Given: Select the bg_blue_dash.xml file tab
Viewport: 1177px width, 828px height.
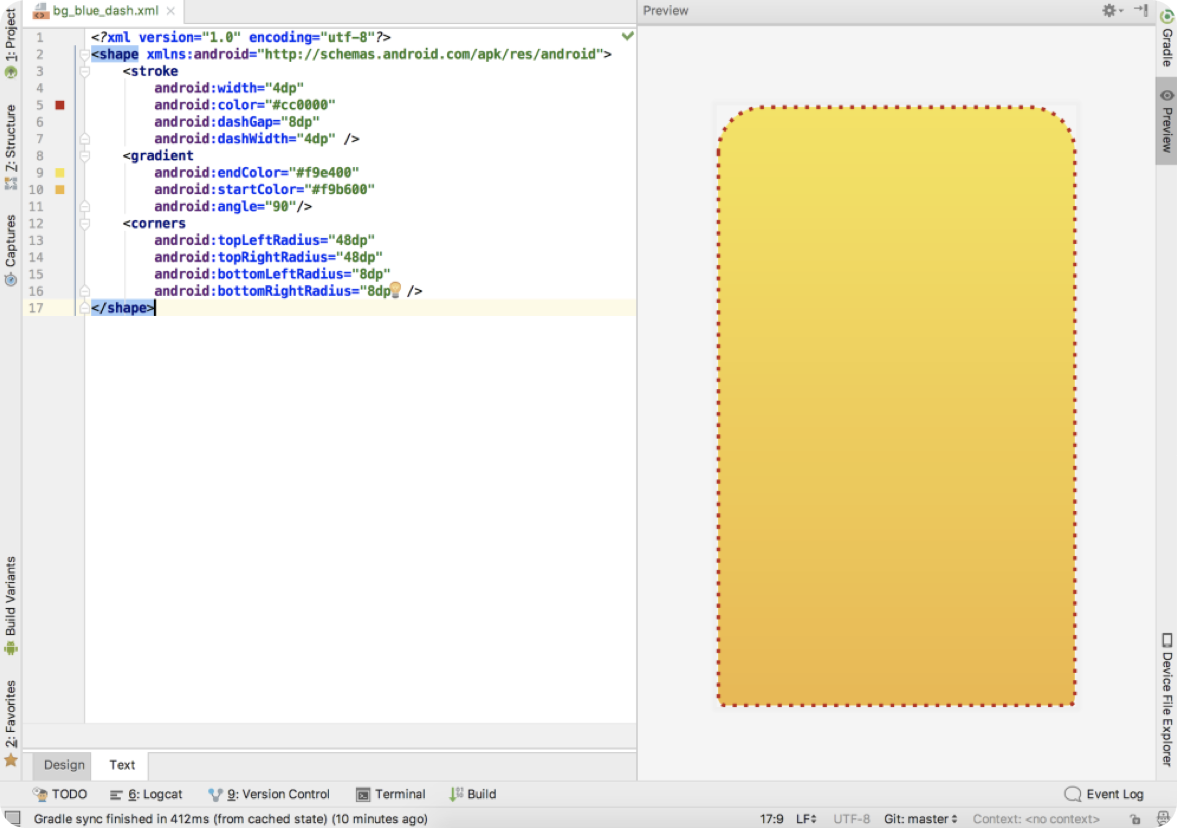Looking at the screenshot, I should pyautogui.click(x=105, y=11).
